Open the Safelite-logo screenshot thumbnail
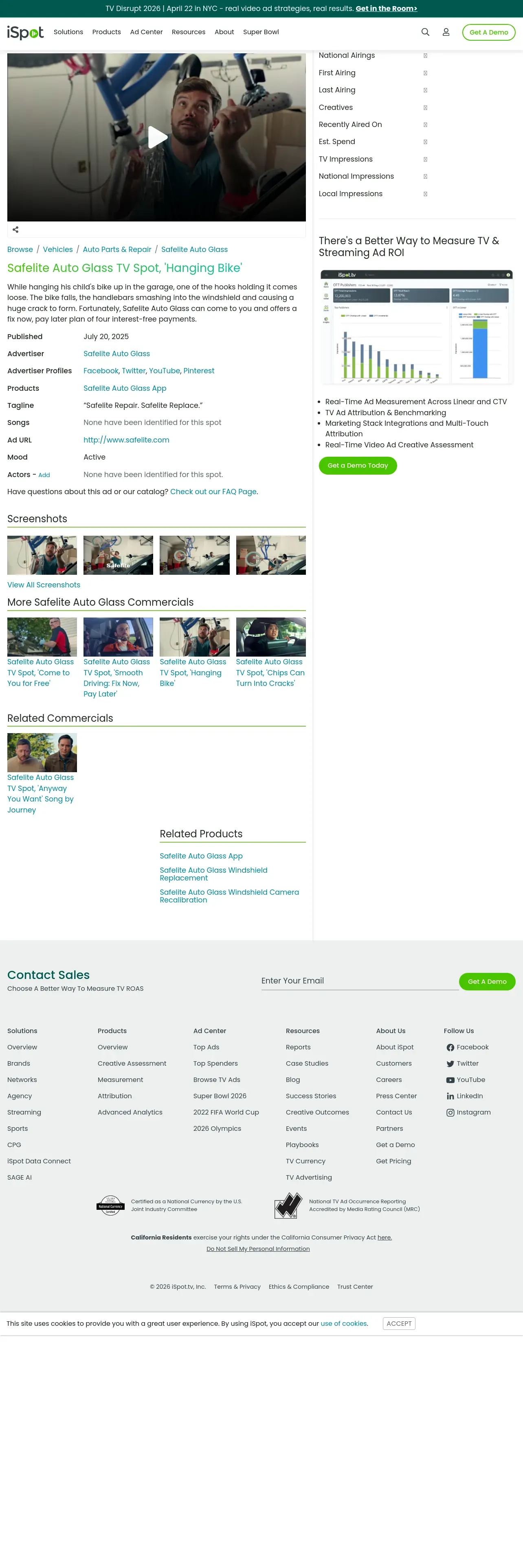 point(118,555)
